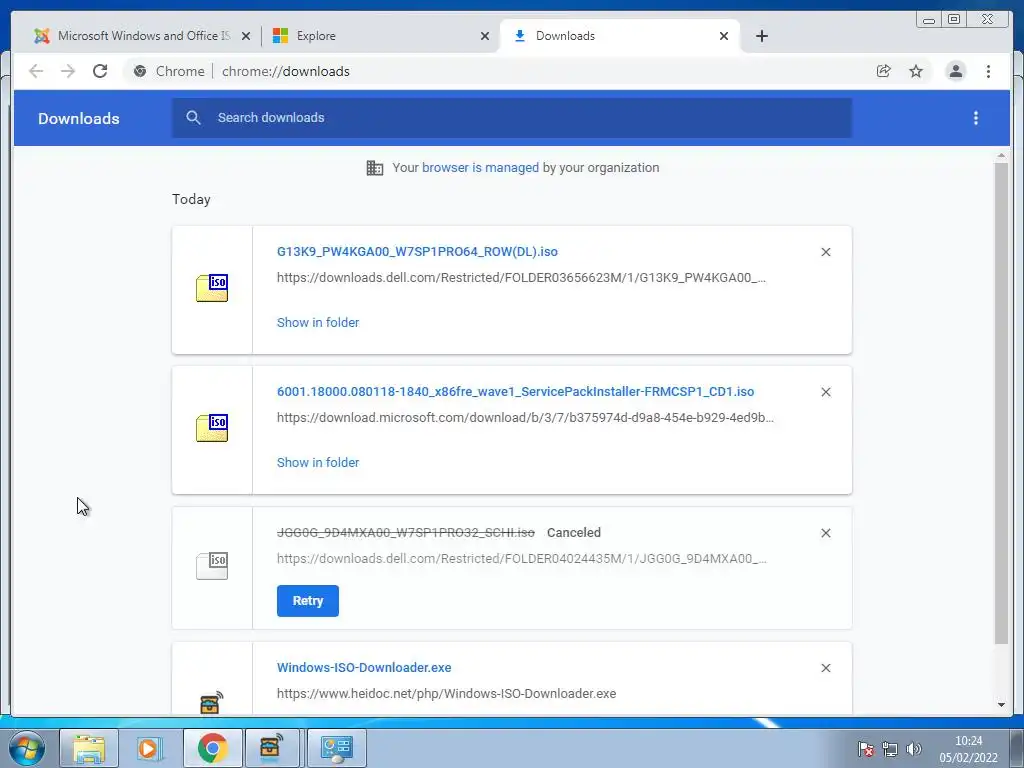Open the volume speaker tray icon
The image size is (1024, 768).
click(914, 749)
